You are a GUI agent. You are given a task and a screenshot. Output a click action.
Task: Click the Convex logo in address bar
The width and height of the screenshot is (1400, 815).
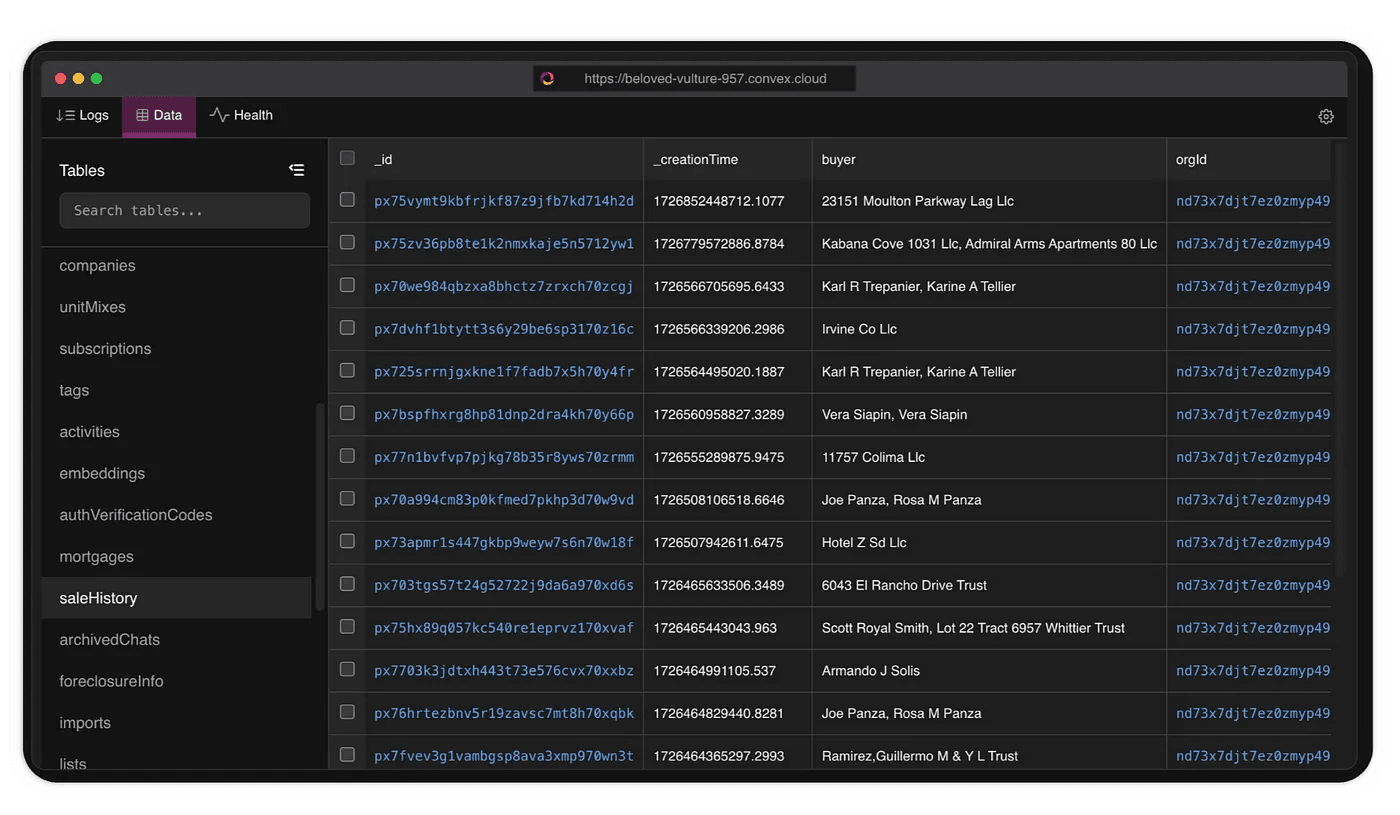pos(547,79)
